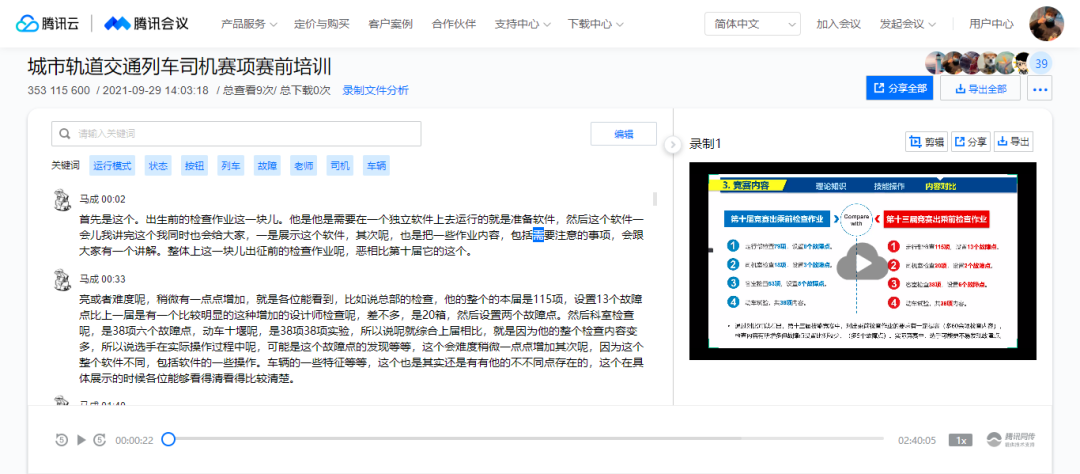Select the 列车 keyword tag
Screen dimensions: 1080x474
point(231,166)
